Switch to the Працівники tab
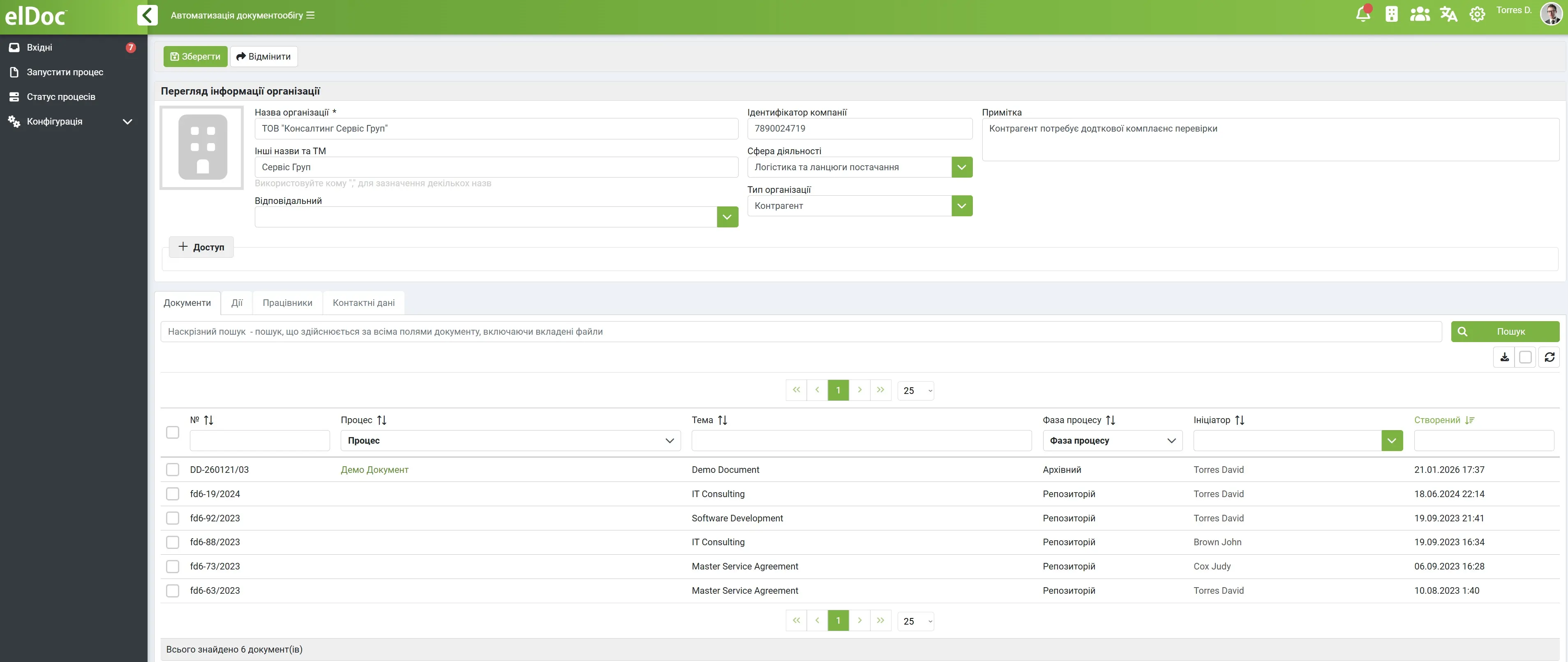Viewport: 1568px width, 662px height. pos(287,303)
